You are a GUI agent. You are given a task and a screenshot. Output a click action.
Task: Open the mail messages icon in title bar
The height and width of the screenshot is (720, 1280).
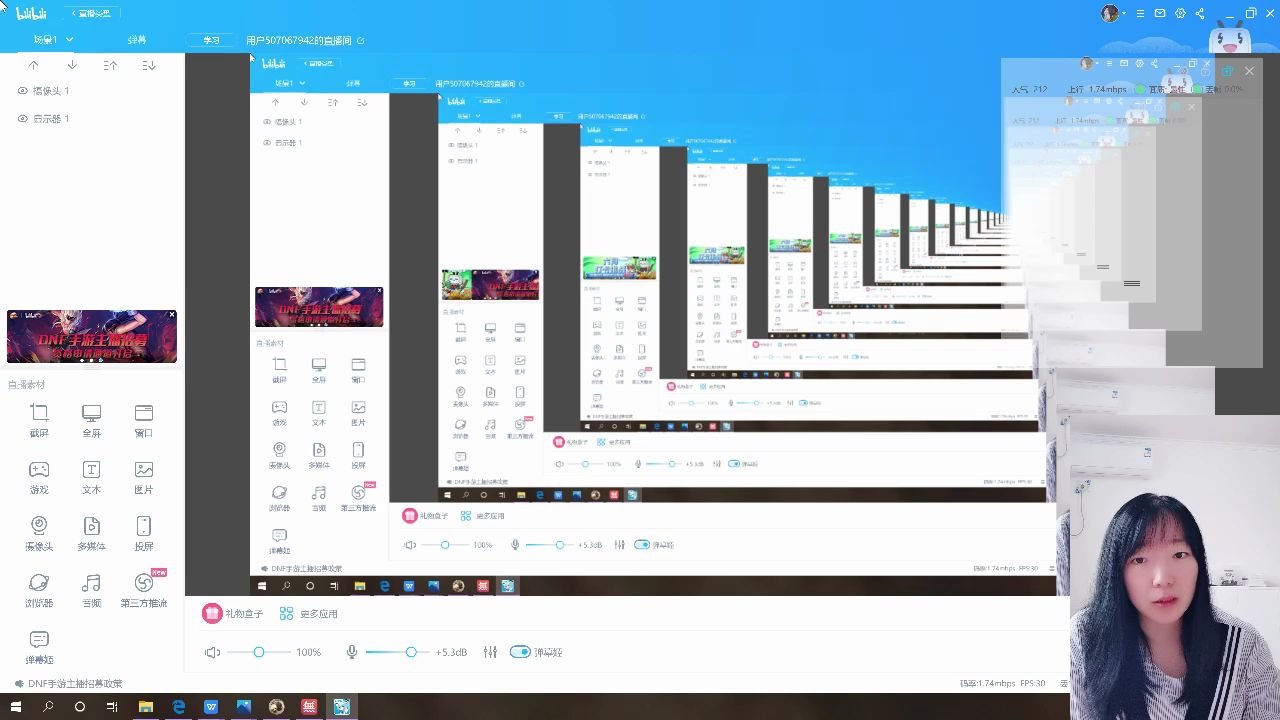pos(1160,13)
